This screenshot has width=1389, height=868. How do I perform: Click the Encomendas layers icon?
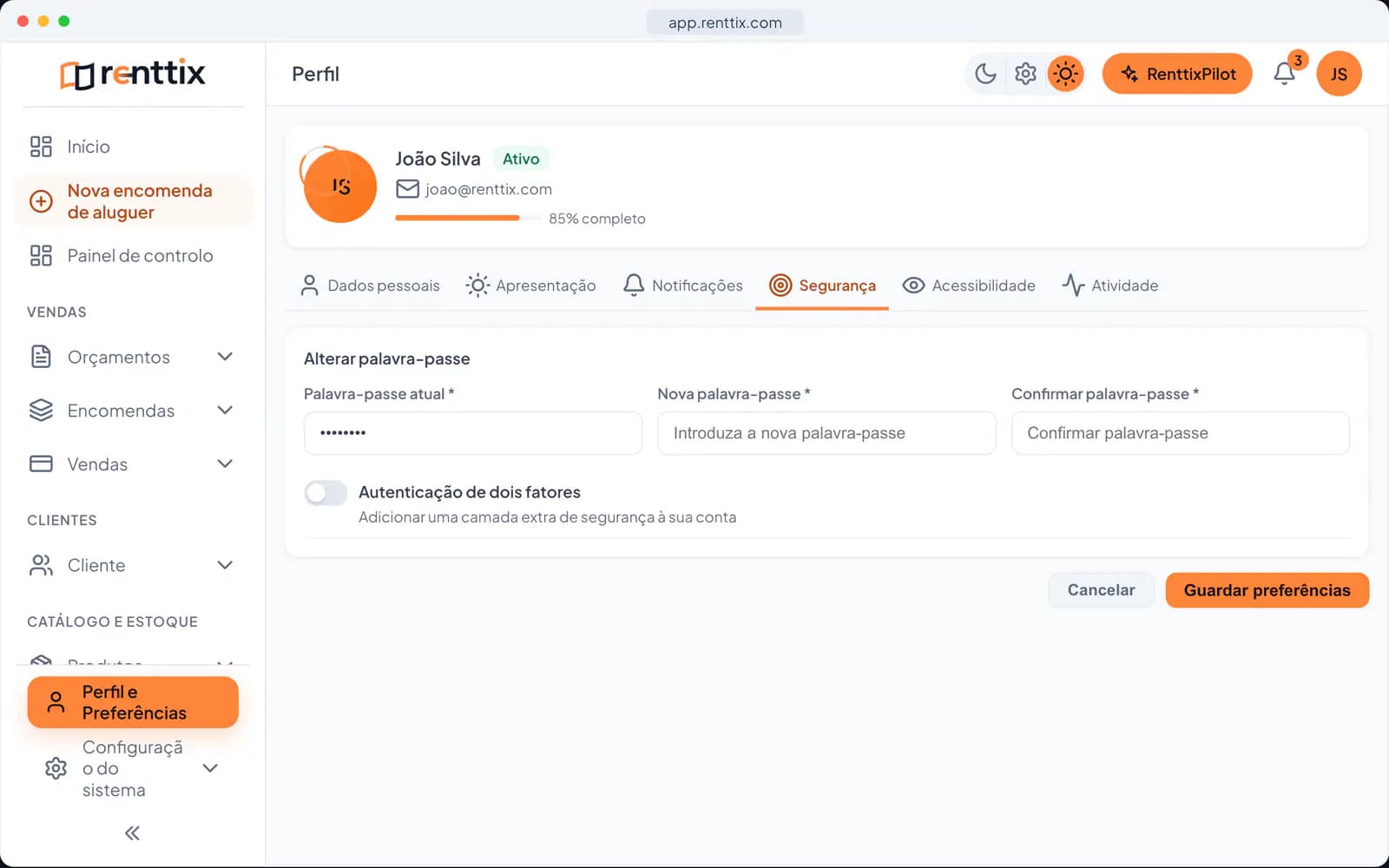[x=41, y=411]
